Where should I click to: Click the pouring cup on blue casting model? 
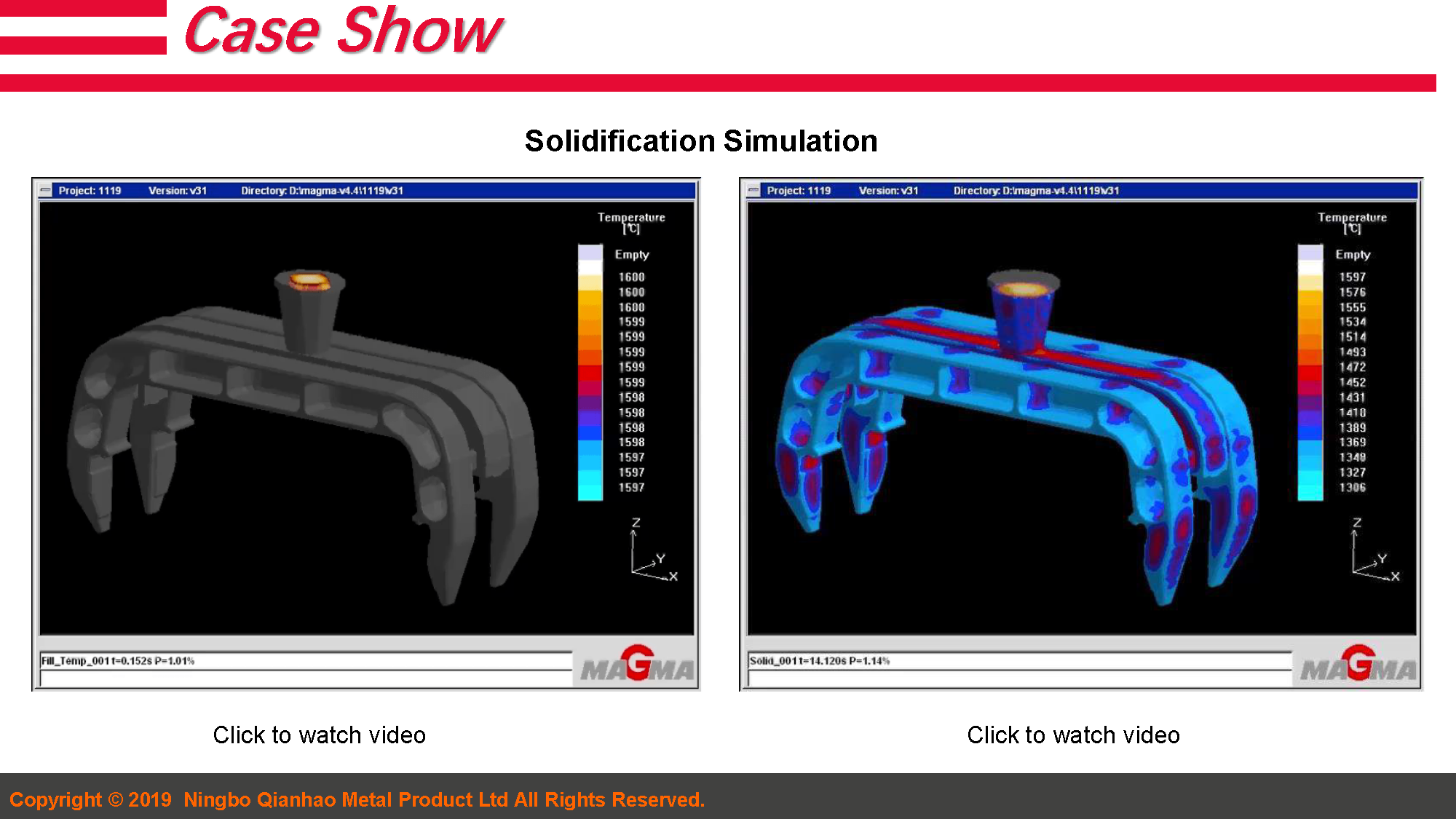pos(1023,309)
